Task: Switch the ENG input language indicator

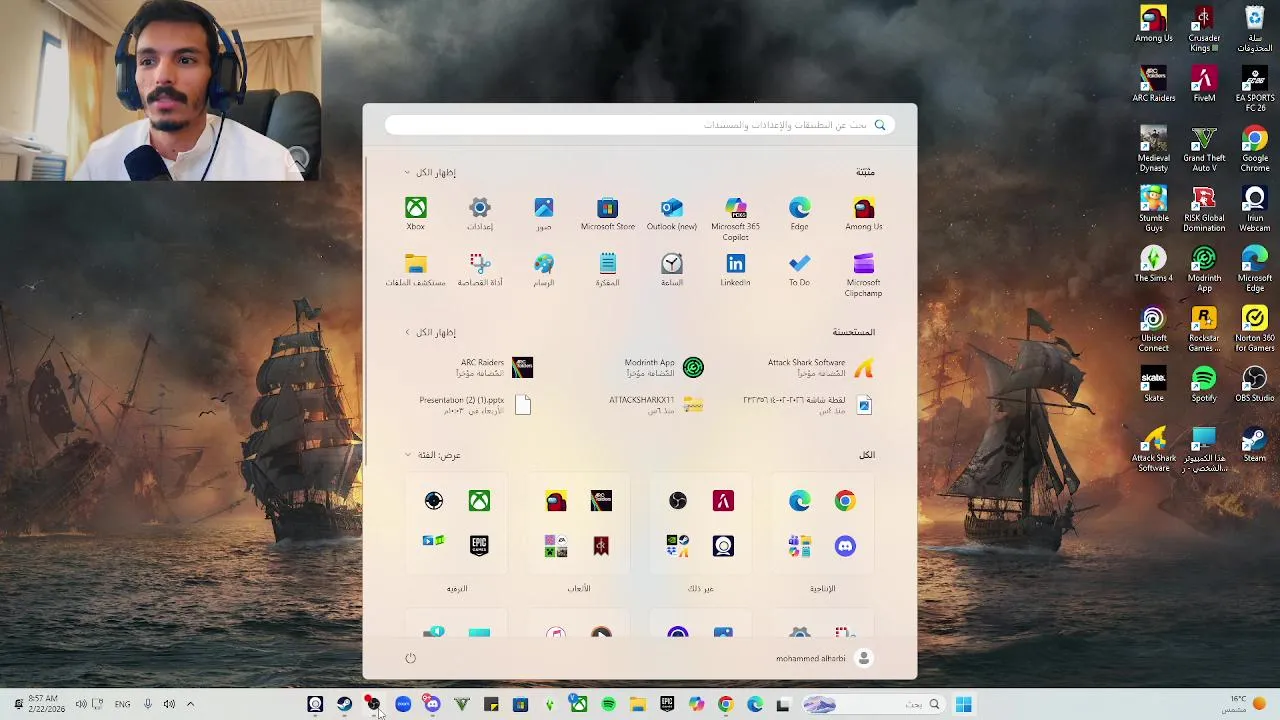Action: (122, 704)
